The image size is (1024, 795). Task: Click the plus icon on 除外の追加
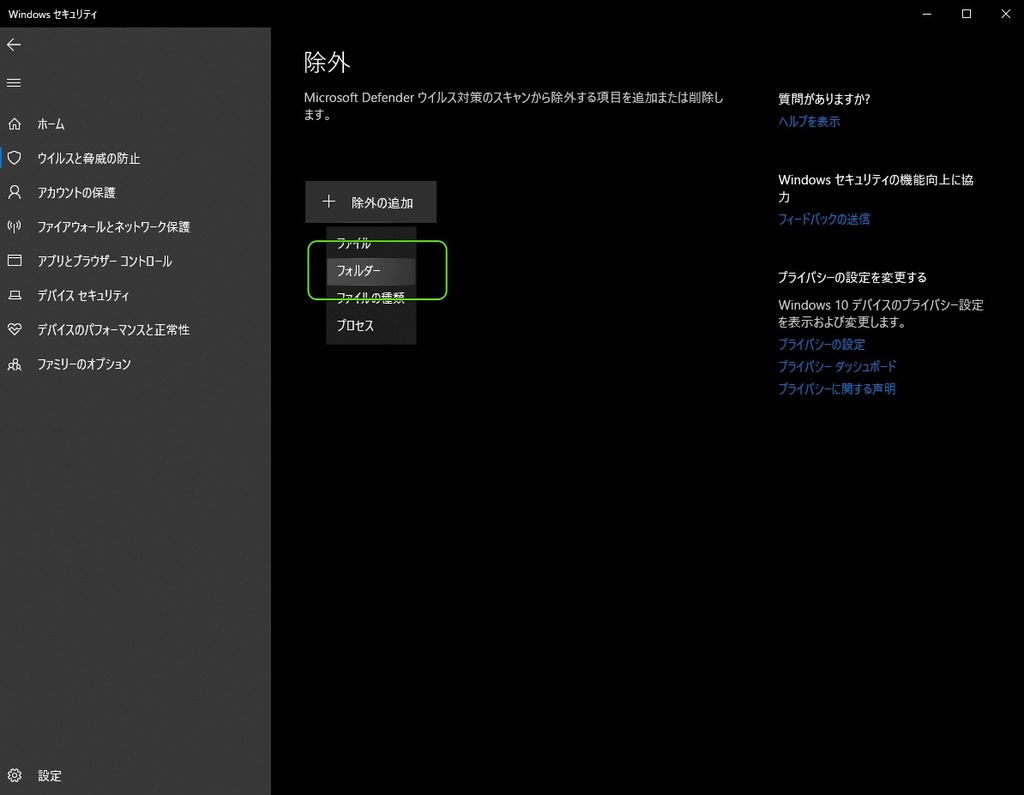tap(328, 202)
